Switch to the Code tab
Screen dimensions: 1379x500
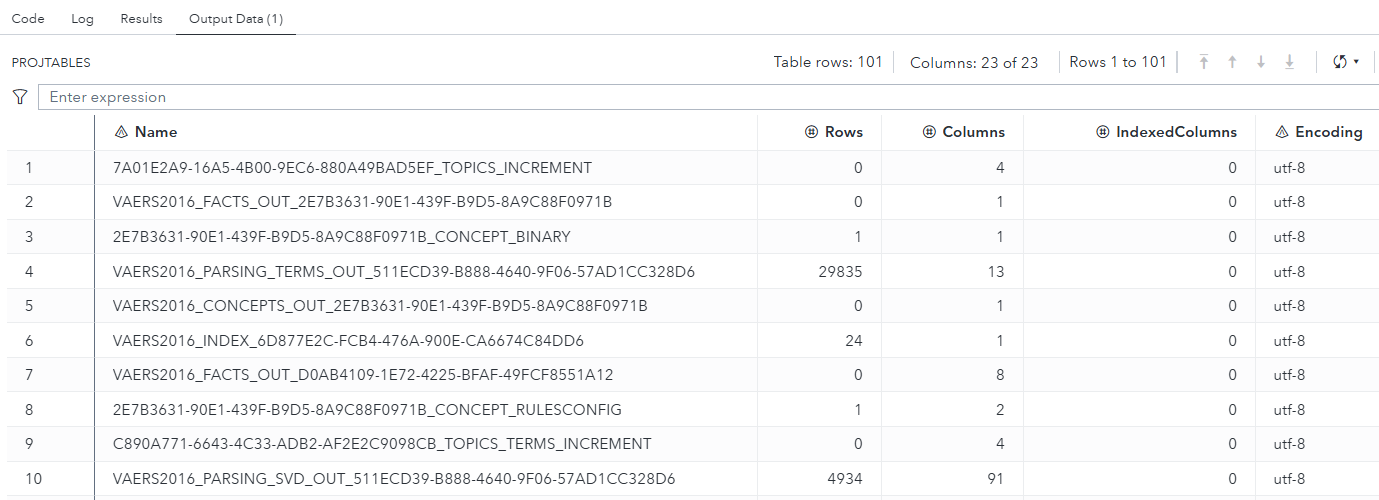pyautogui.click(x=28, y=19)
